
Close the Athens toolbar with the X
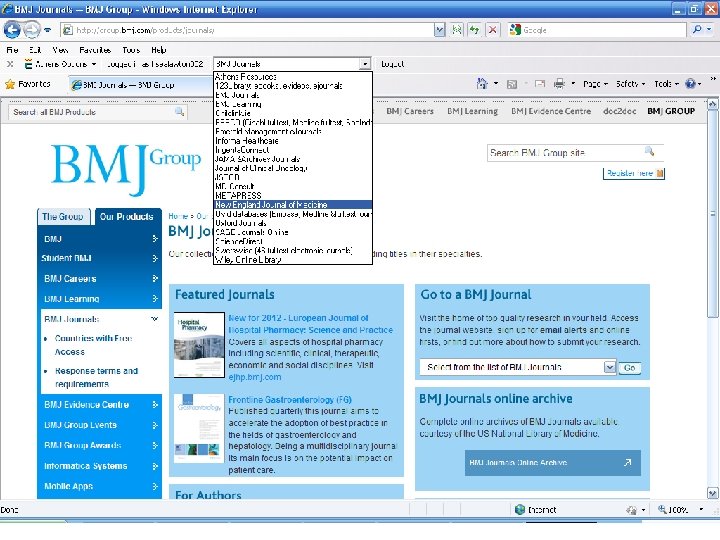[x=10, y=64]
